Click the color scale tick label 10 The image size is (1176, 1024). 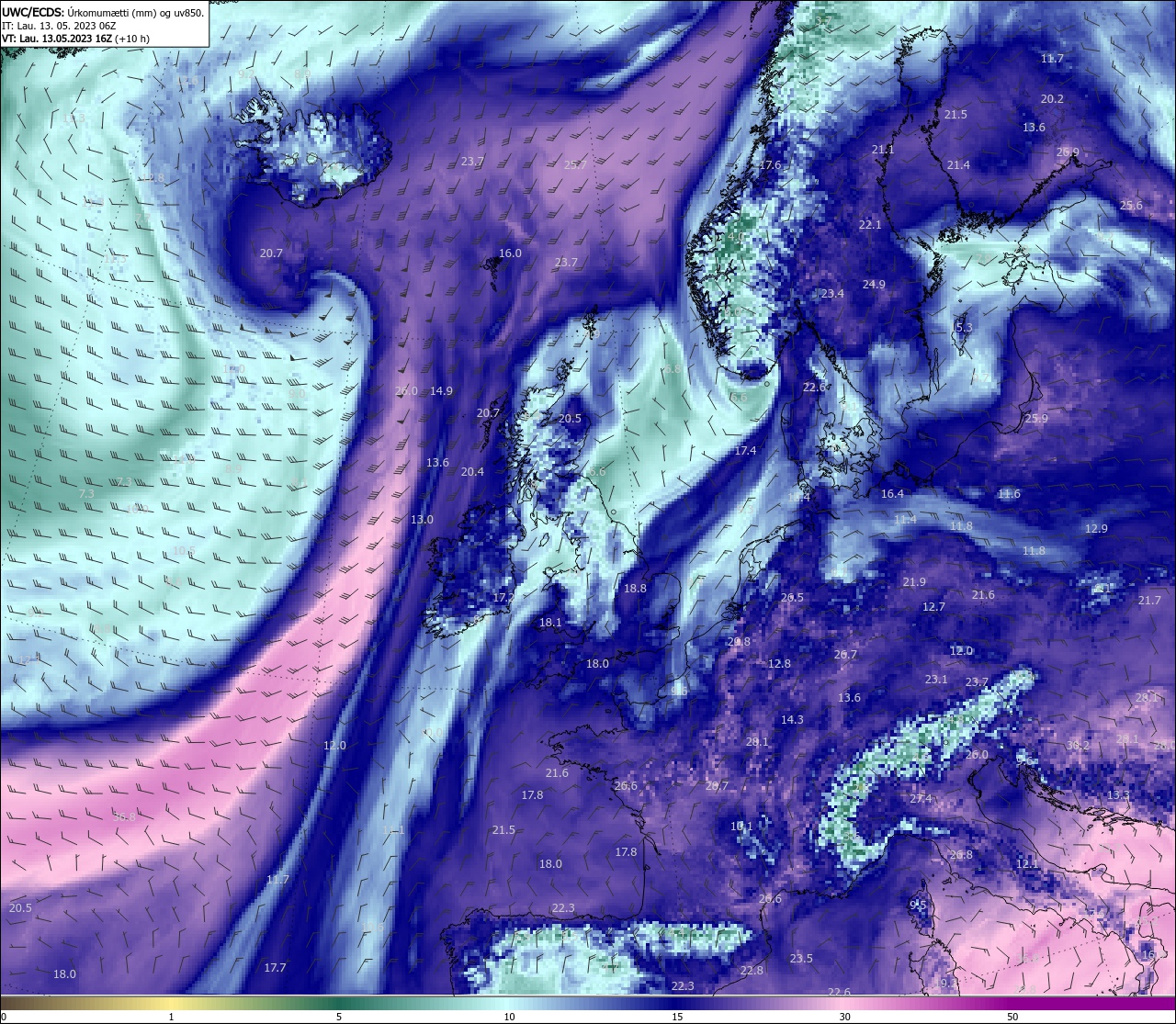509,1017
